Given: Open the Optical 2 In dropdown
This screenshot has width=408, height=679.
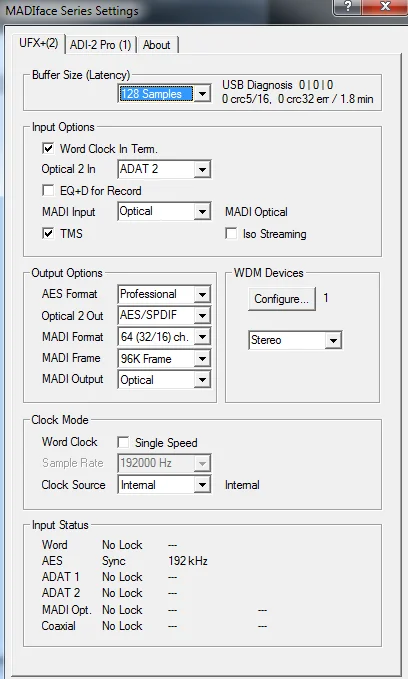Looking at the screenshot, I should [164, 169].
